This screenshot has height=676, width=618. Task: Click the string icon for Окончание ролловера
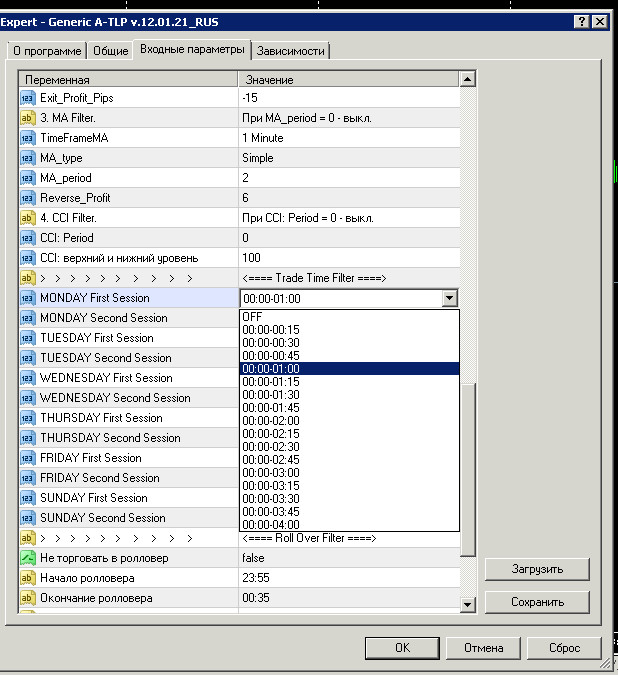pyautogui.click(x=27, y=598)
